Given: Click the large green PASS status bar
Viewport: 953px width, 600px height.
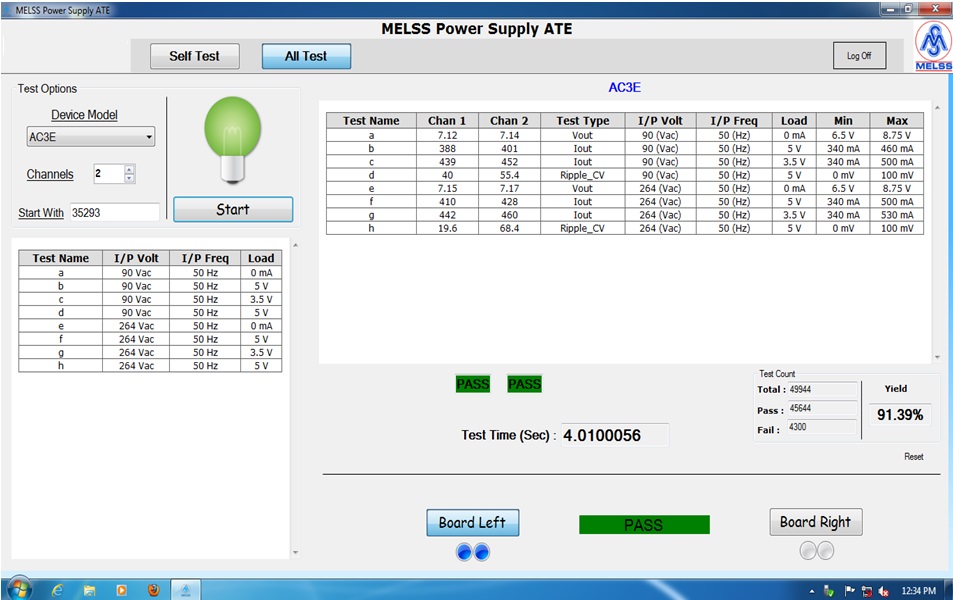Looking at the screenshot, I should coord(644,525).
